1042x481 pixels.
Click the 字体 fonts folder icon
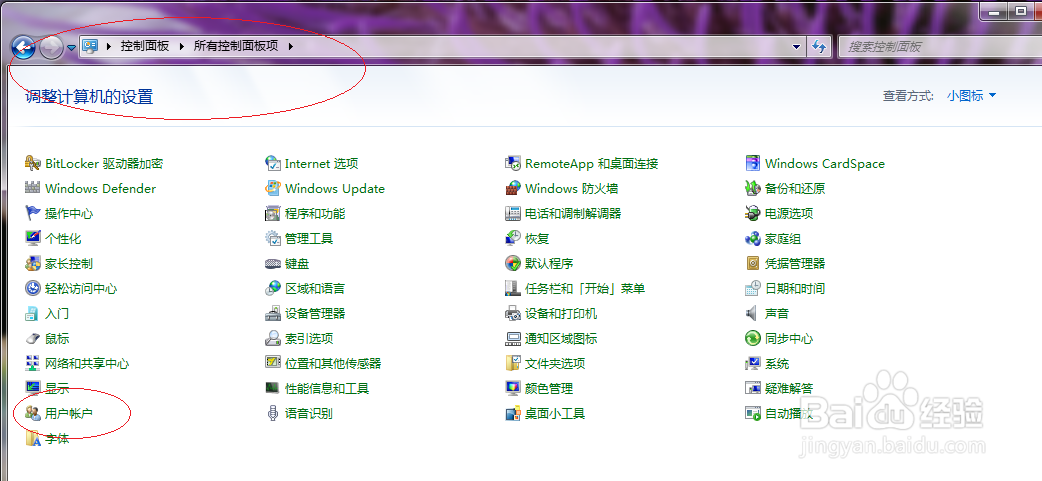coord(33,438)
